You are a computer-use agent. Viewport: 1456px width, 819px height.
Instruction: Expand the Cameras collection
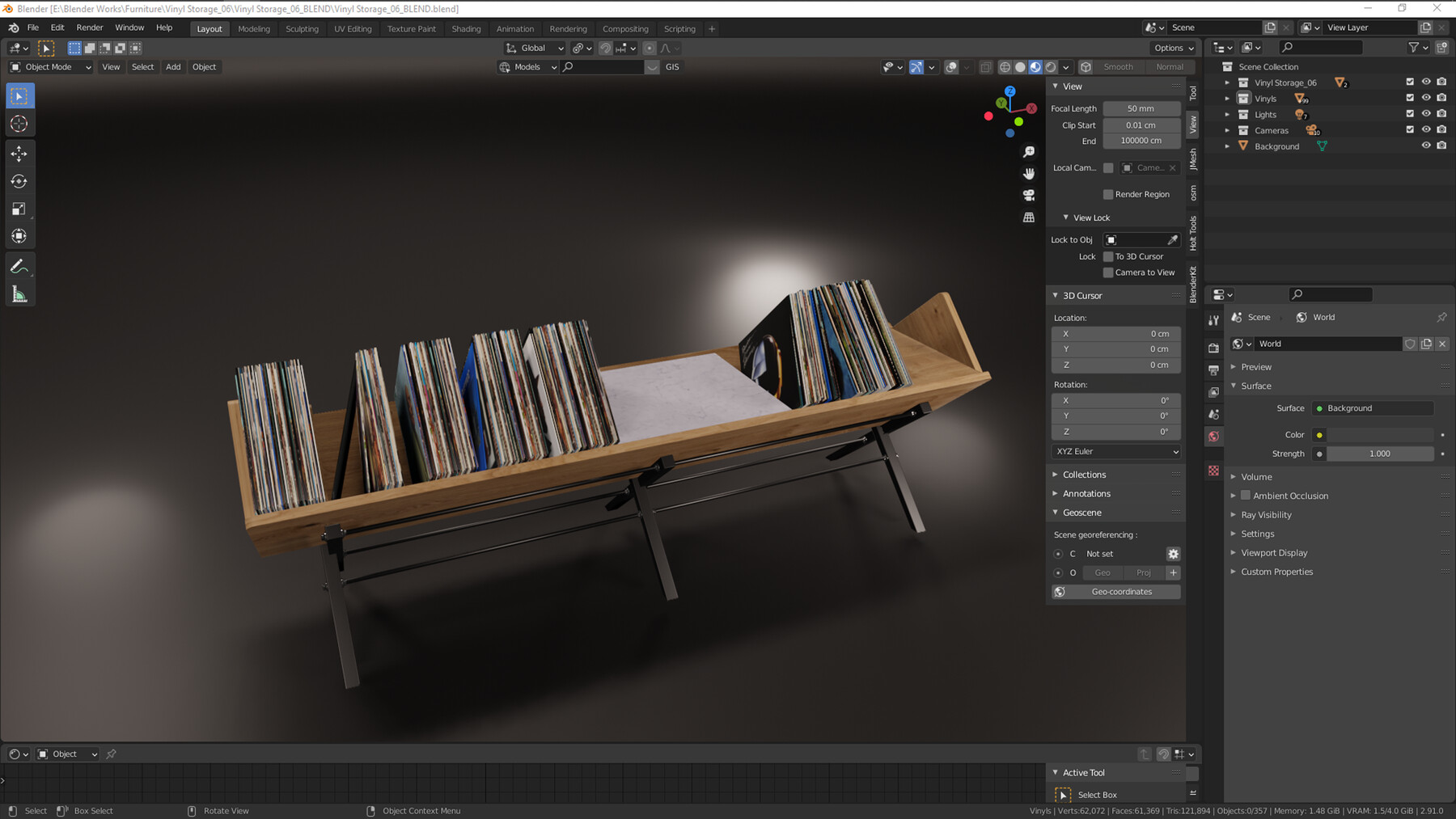[1228, 130]
